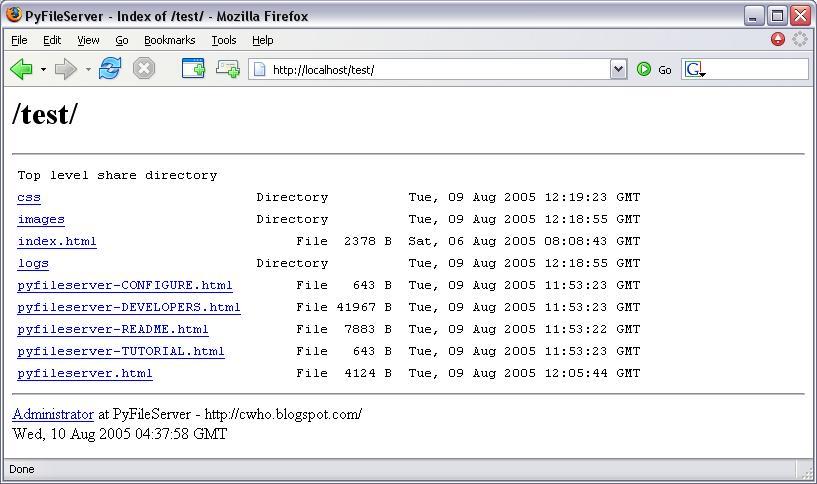Open the Tools menu
This screenshot has width=817, height=484.
[224, 40]
